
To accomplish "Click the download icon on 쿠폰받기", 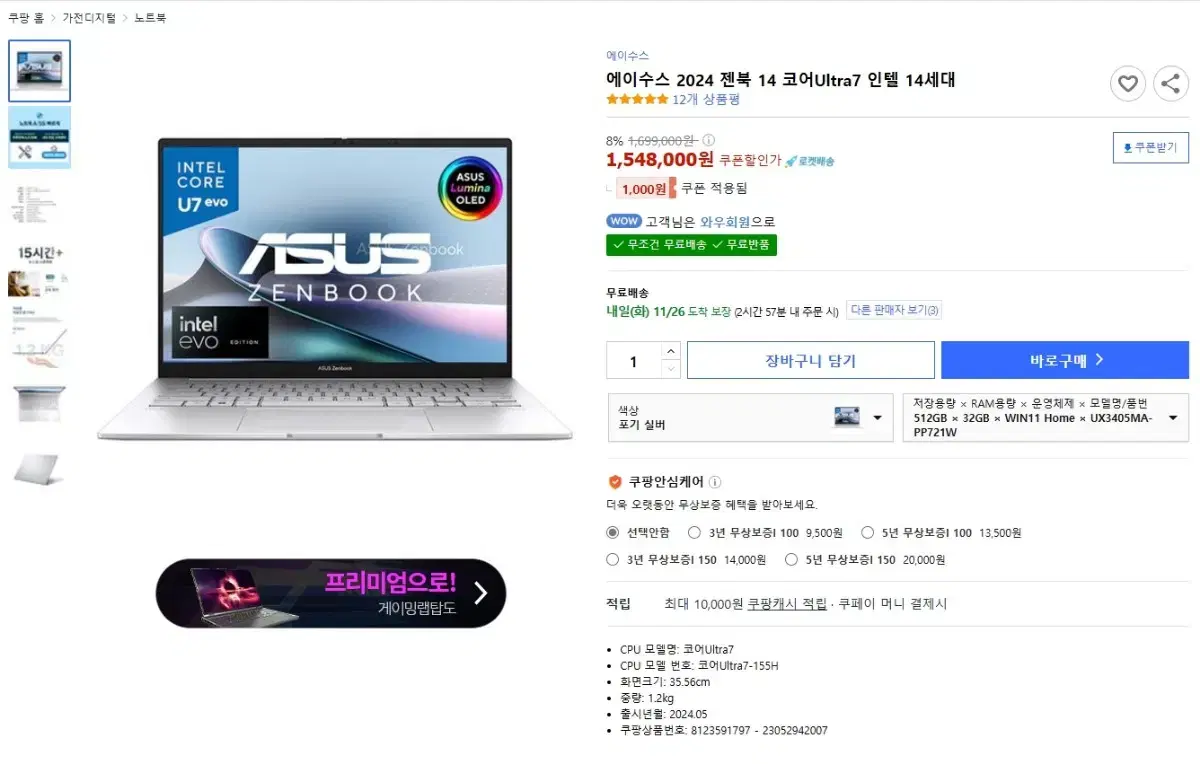I will click(1127, 148).
